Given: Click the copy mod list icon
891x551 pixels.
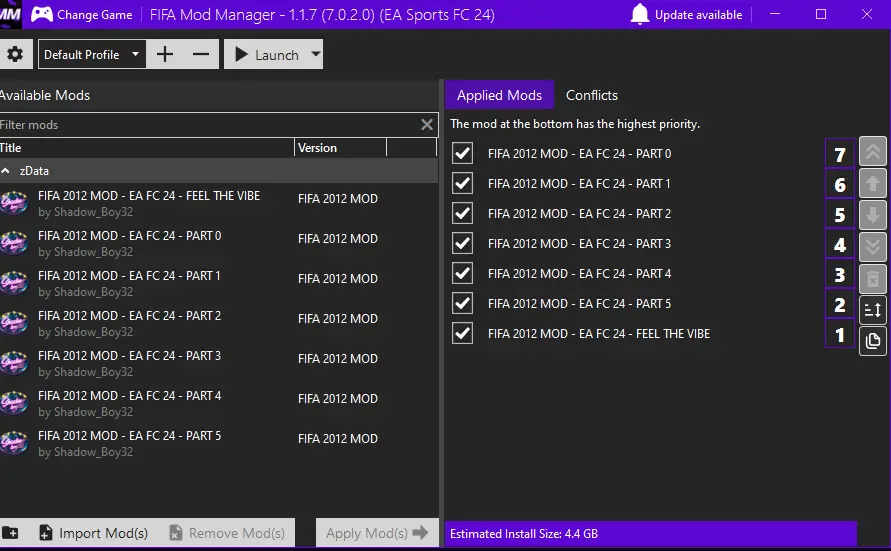Looking at the screenshot, I should (x=873, y=341).
